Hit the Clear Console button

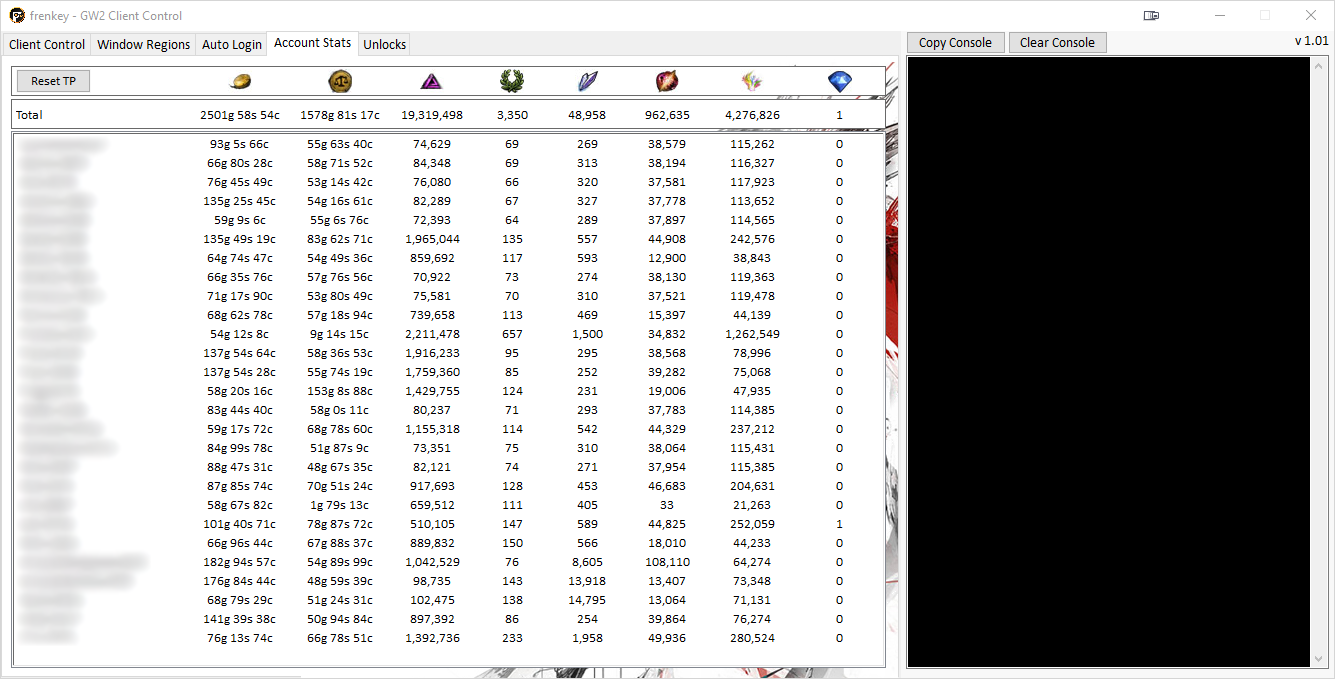click(x=1057, y=43)
